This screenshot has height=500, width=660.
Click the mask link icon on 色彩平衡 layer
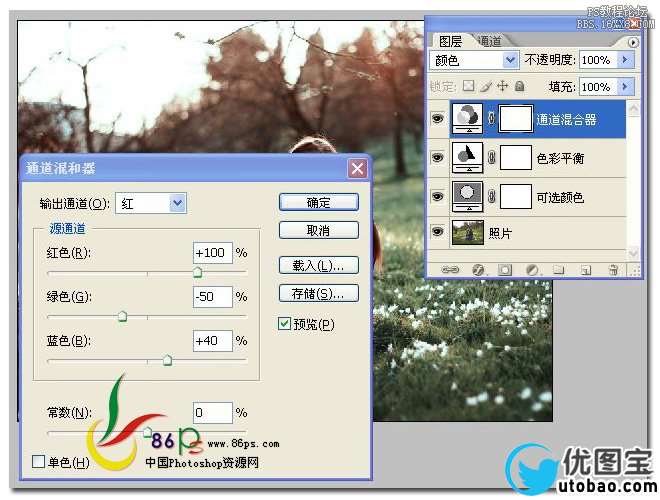coord(491,157)
